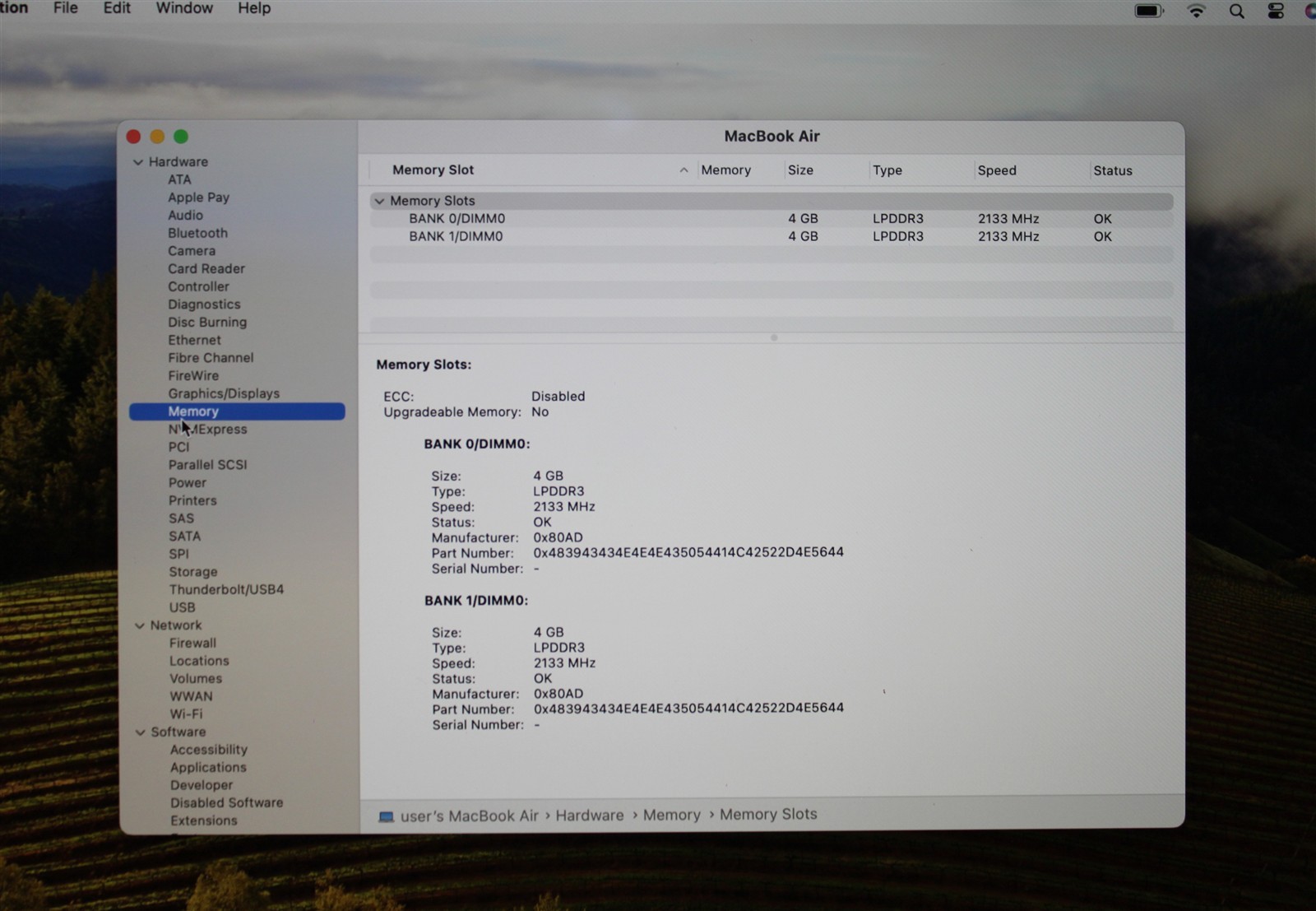The height and width of the screenshot is (911, 1316).
Task: Select Thunderbolt/USB4 in the sidebar
Action: [x=226, y=590]
